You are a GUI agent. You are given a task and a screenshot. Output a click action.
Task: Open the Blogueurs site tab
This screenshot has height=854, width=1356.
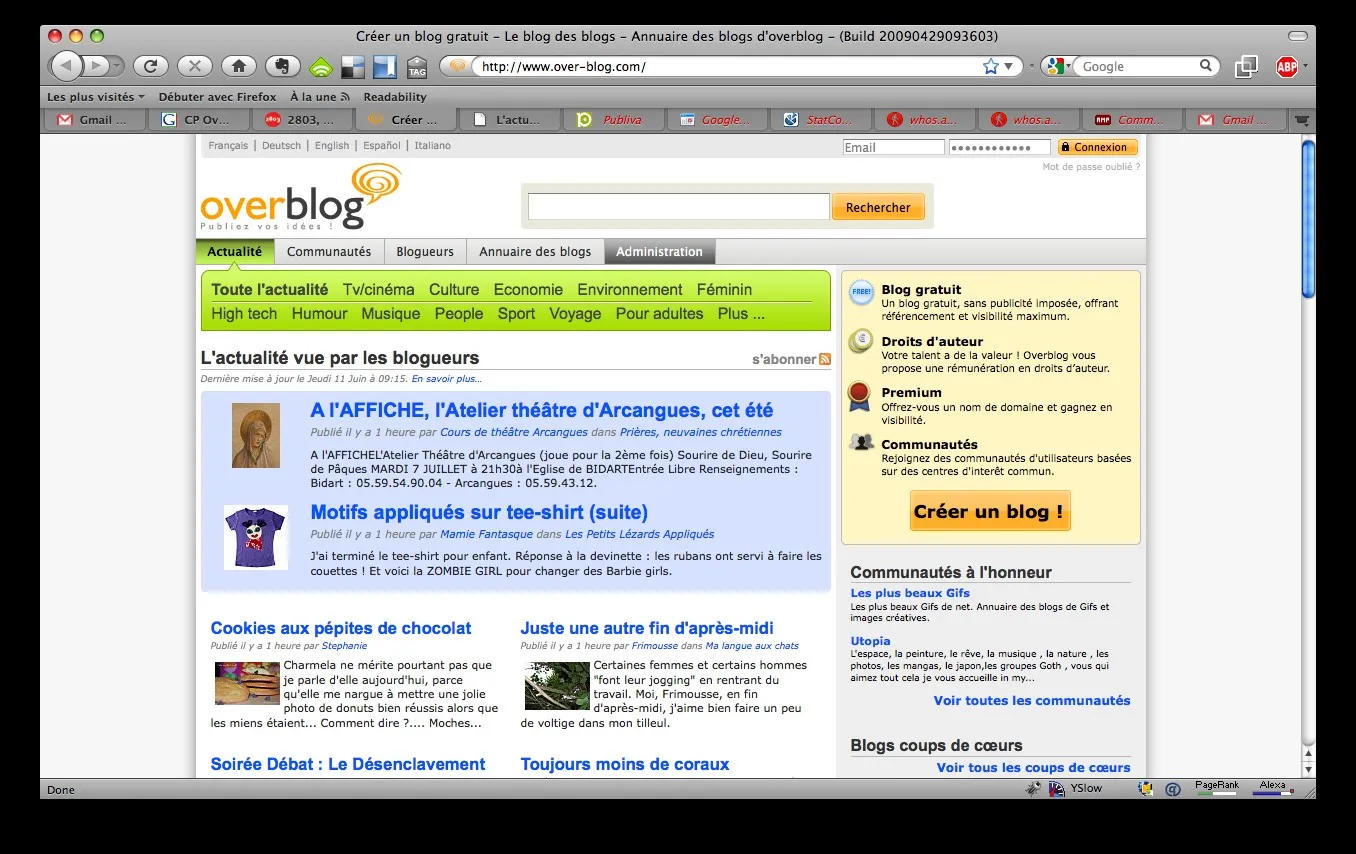tap(425, 252)
